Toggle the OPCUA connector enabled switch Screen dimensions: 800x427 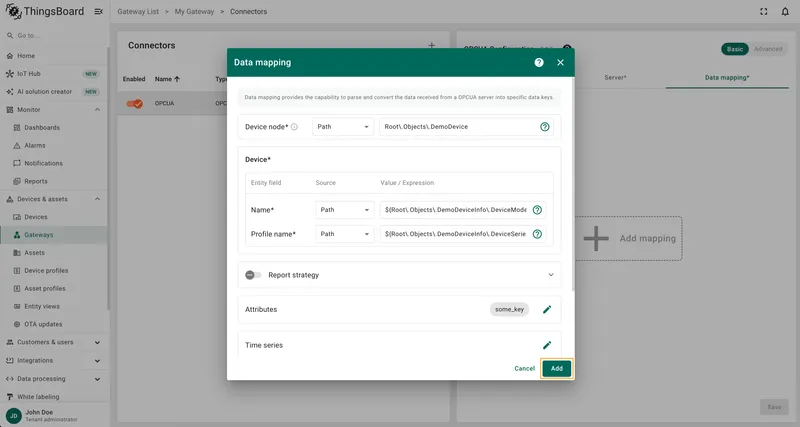point(135,104)
